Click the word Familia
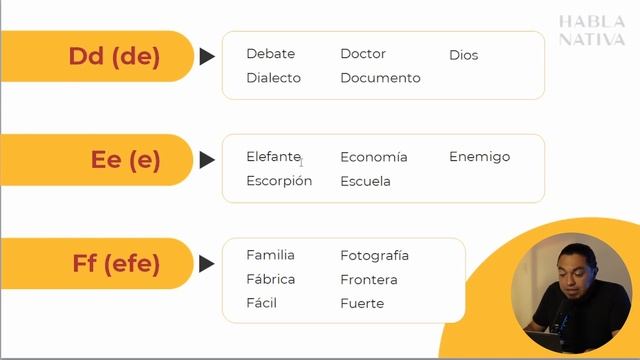 point(270,255)
